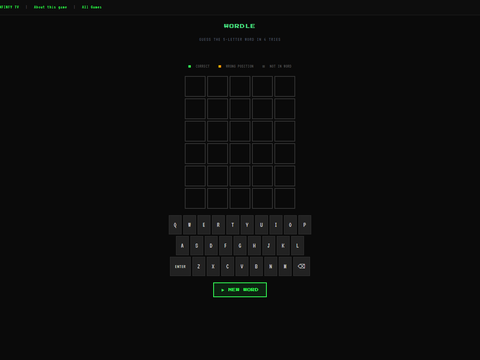Image resolution: width=480 pixels, height=360 pixels.
Task: Click the Correct legend label
Action: pos(203,66)
